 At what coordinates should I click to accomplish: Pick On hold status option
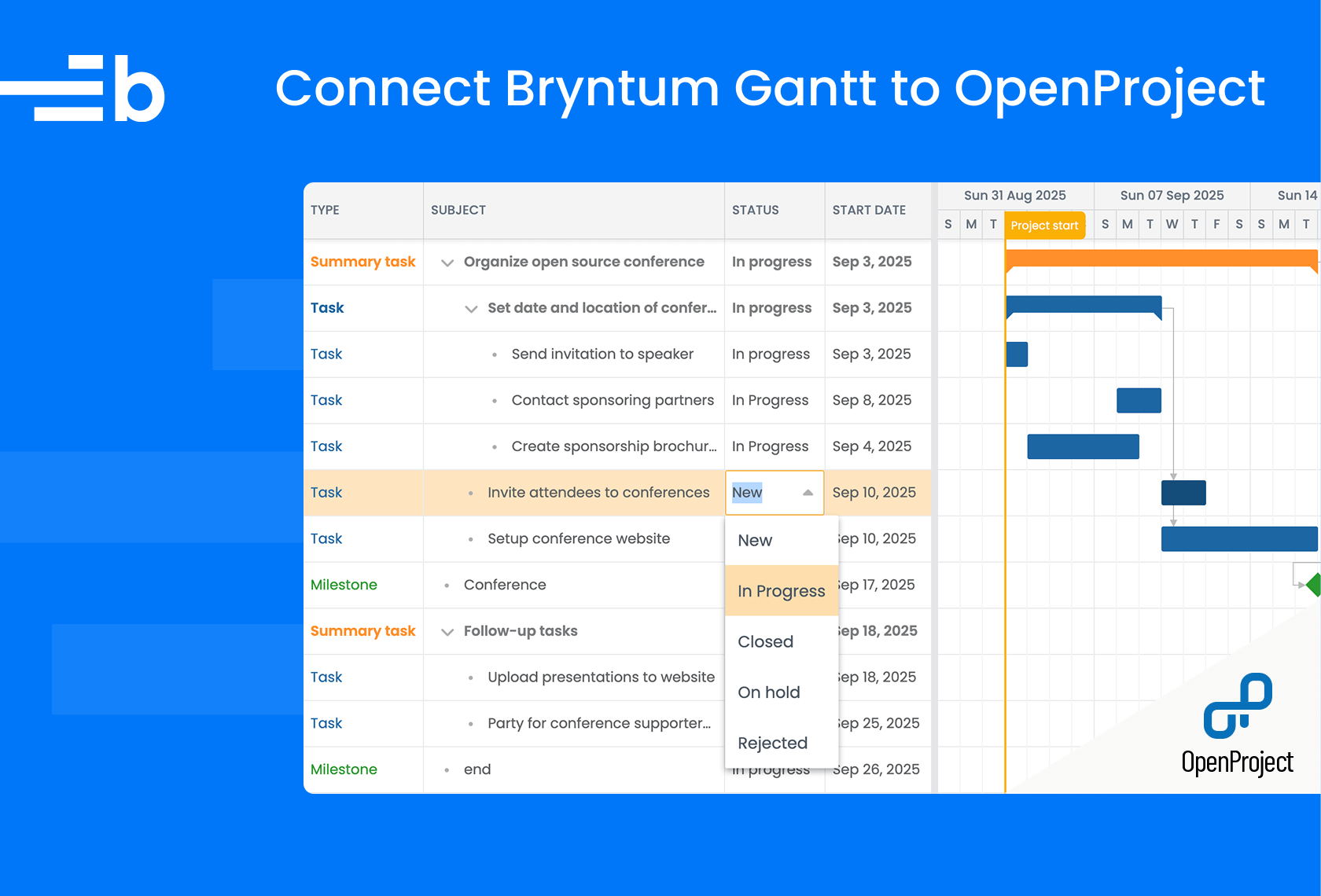click(x=768, y=692)
